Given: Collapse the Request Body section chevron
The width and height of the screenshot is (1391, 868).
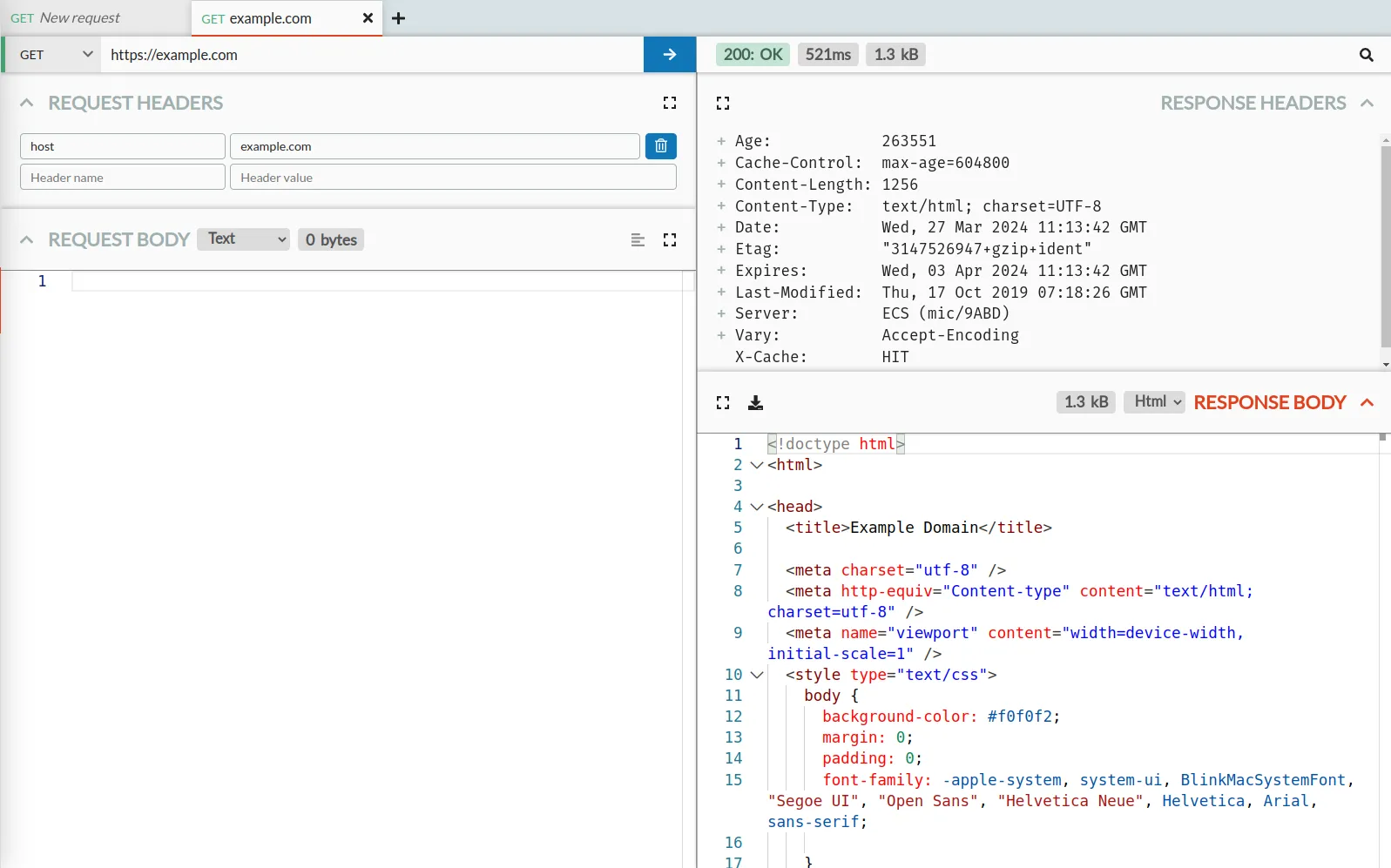Looking at the screenshot, I should tap(27, 239).
